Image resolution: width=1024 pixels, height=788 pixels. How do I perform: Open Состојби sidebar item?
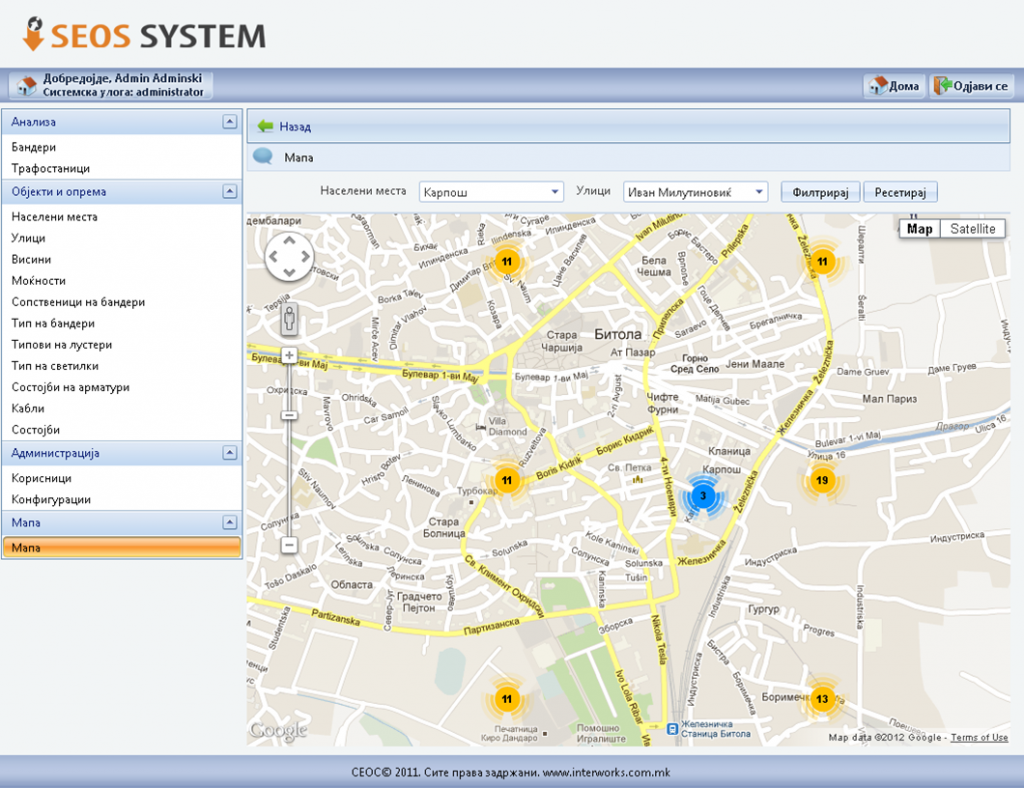tap(36, 430)
